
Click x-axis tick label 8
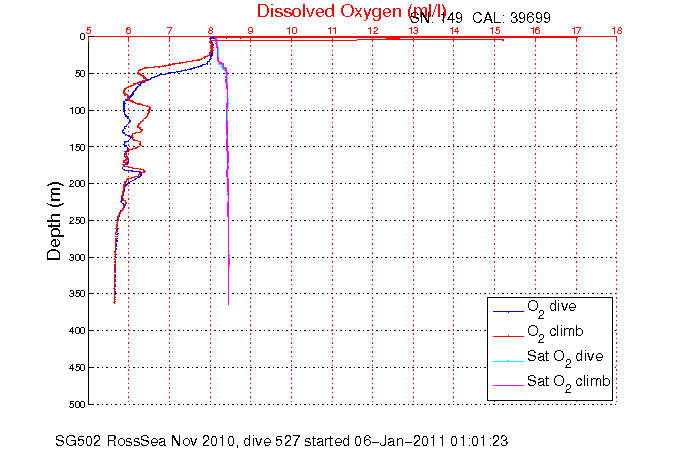(211, 31)
